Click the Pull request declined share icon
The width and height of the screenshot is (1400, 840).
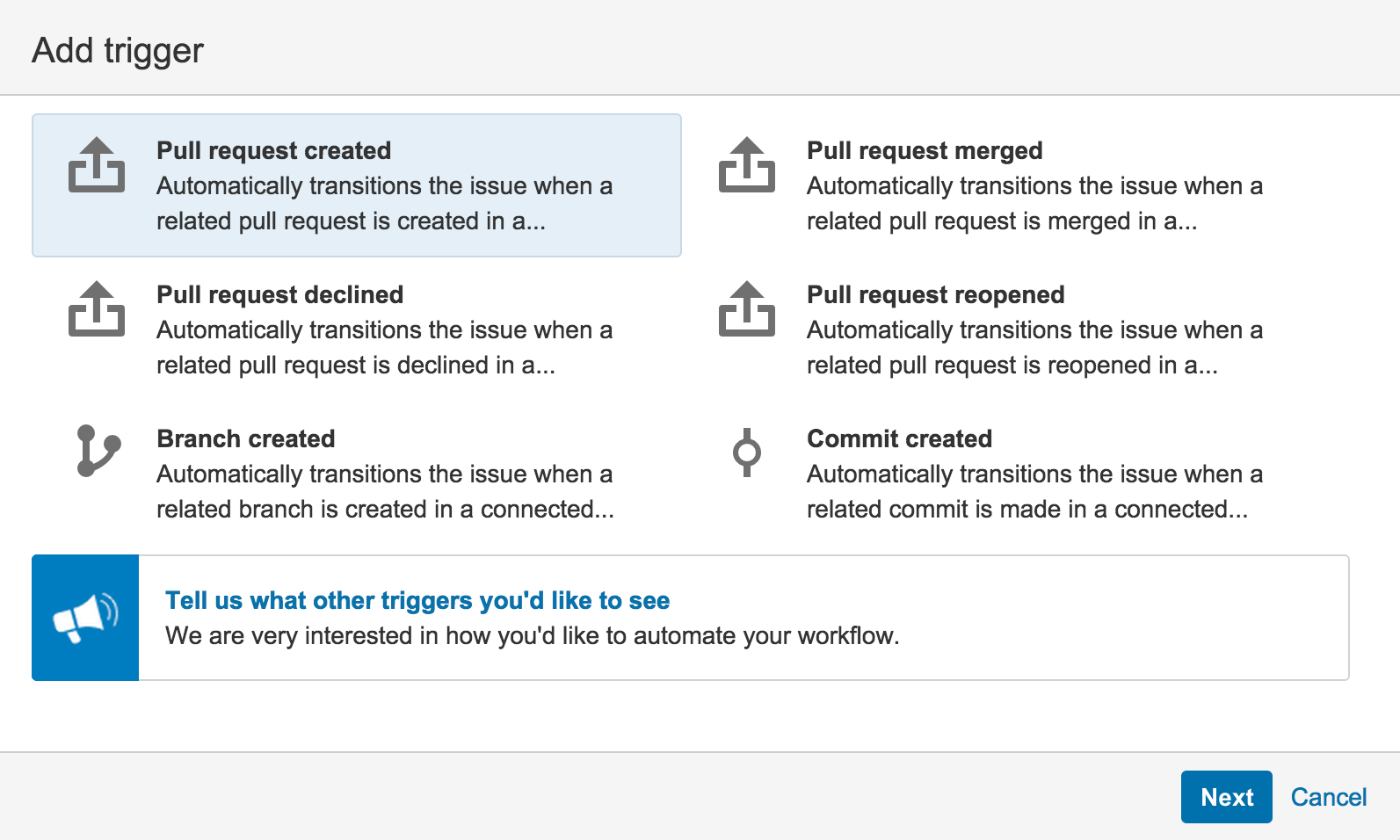click(x=97, y=309)
